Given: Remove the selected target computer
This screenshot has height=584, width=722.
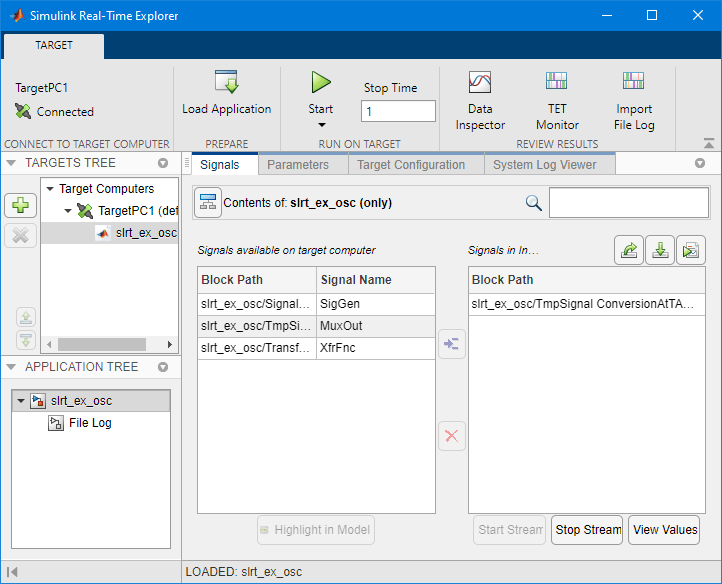Looking at the screenshot, I should 20,235.
